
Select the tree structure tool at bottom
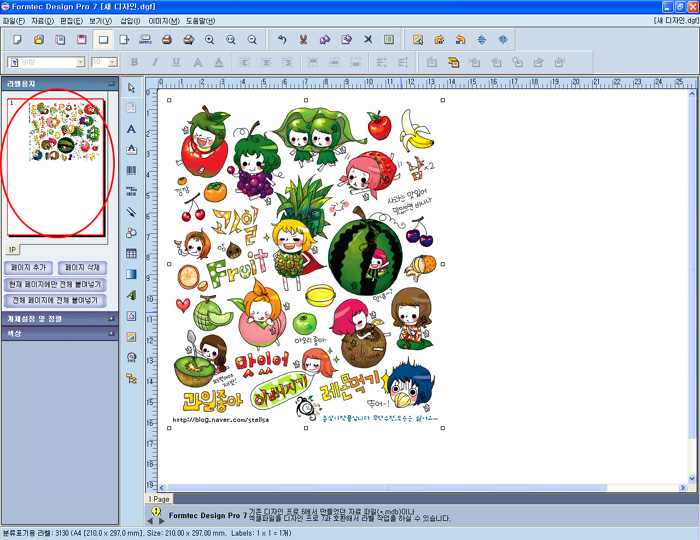[x=131, y=378]
